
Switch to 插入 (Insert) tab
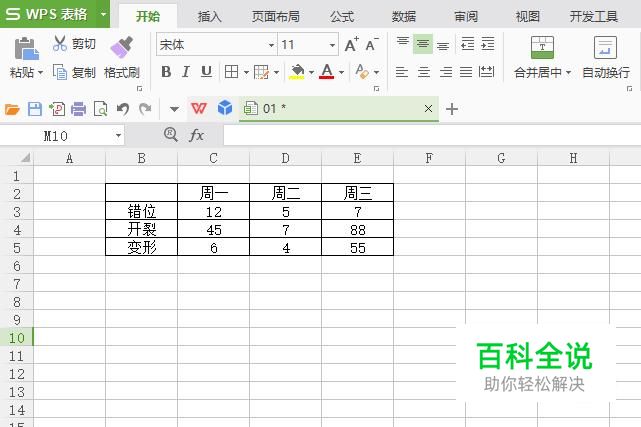click(x=209, y=16)
